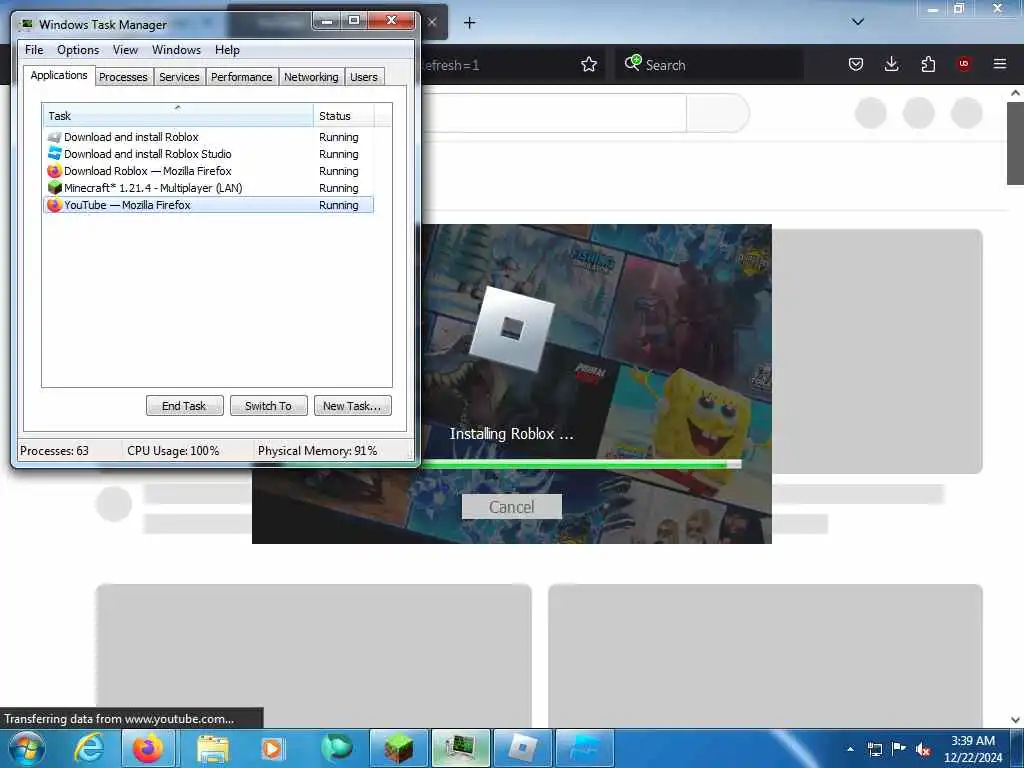Screen dimensions: 1024x768
Task: Open the View menu in Task Manager
Action: click(x=125, y=50)
